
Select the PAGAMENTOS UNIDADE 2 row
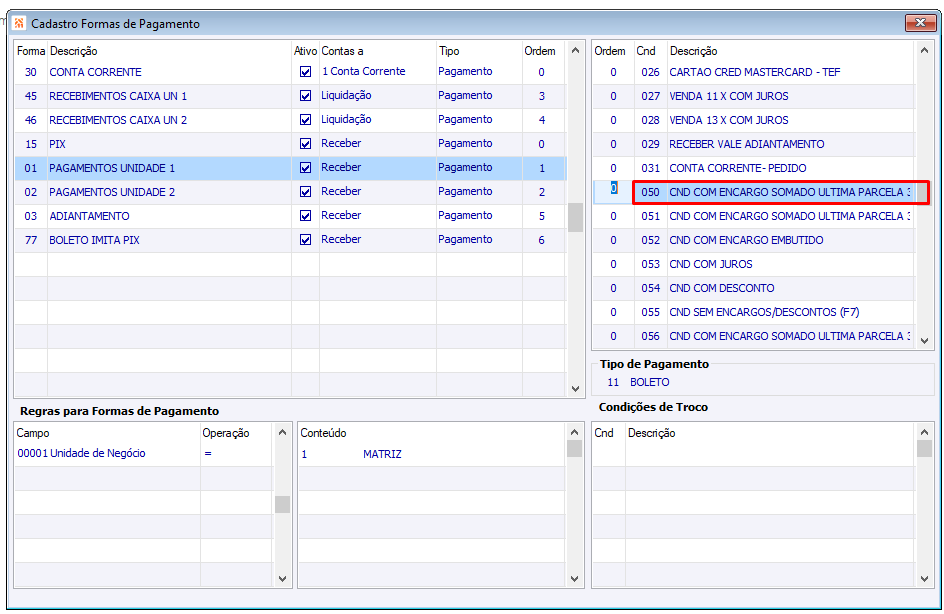pos(290,192)
